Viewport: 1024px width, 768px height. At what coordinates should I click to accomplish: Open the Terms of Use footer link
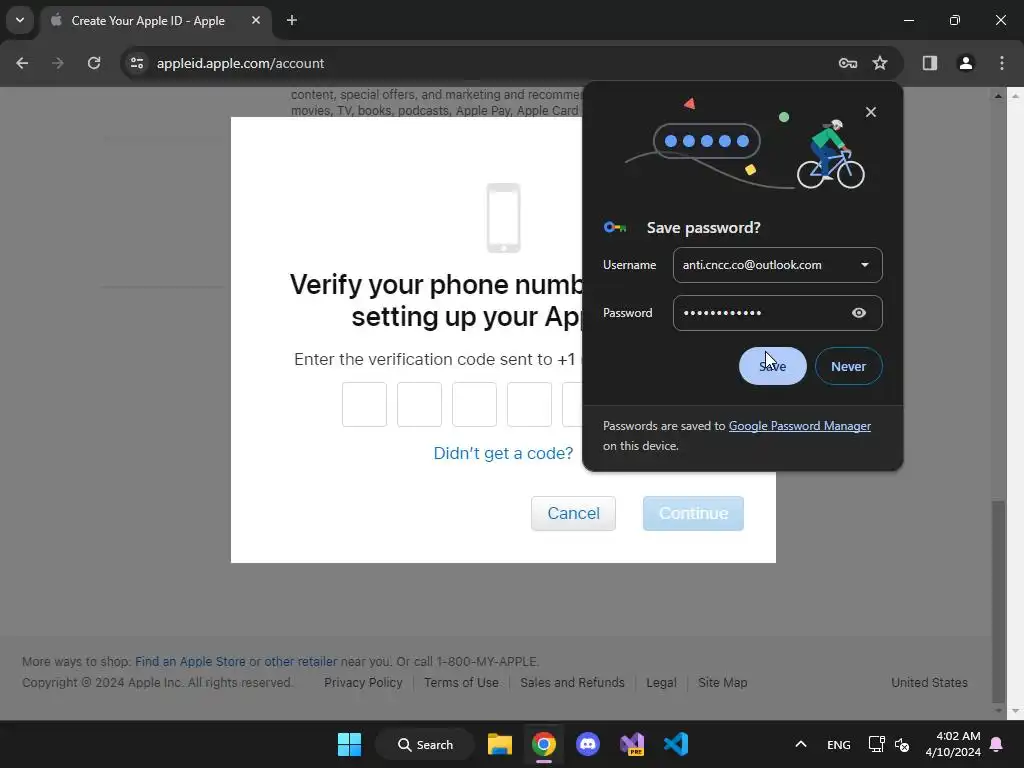(461, 682)
